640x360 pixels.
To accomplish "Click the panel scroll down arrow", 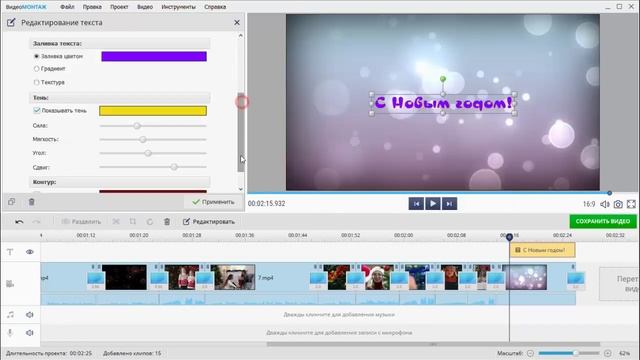I will coord(240,189).
